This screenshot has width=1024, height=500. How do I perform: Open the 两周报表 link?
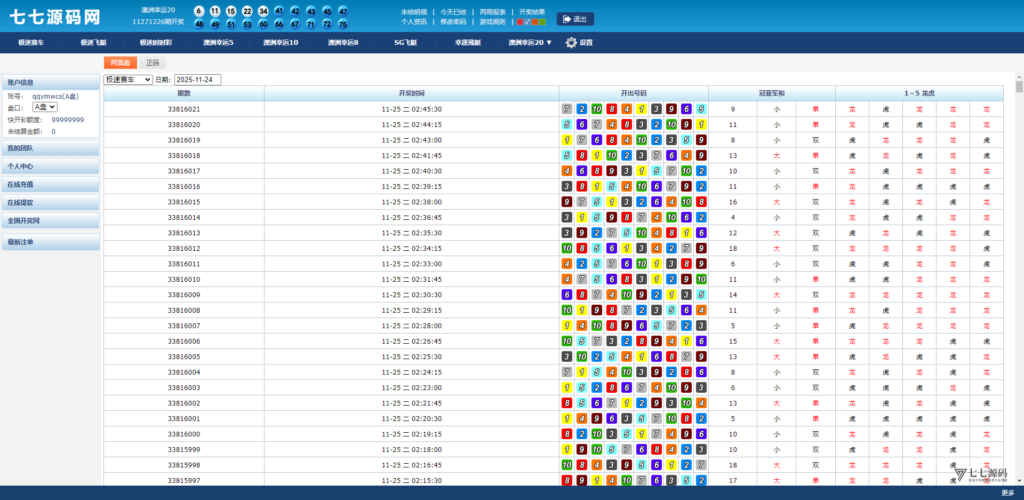(492, 12)
